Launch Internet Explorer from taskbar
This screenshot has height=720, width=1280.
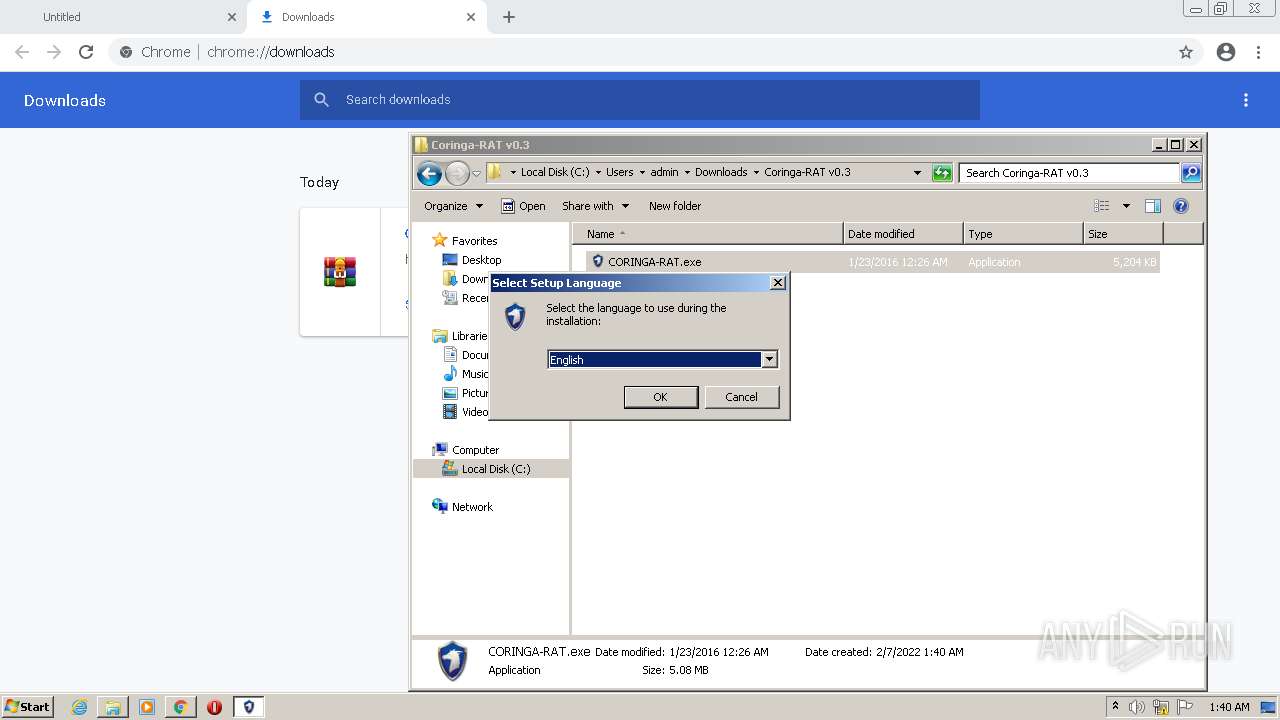[79, 707]
